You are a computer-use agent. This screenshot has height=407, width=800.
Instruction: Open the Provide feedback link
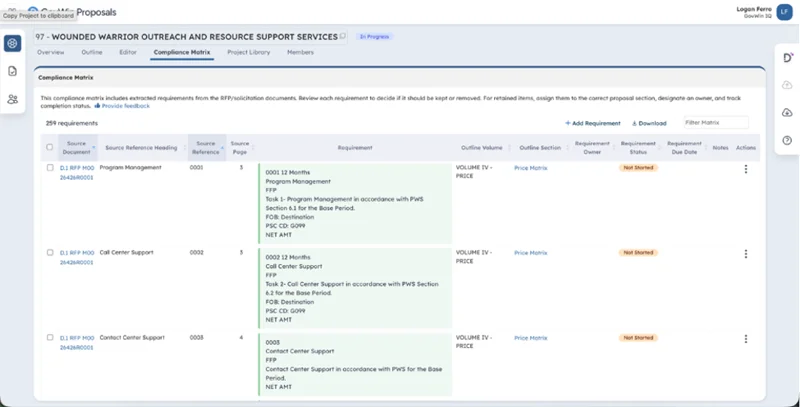click(x=126, y=106)
